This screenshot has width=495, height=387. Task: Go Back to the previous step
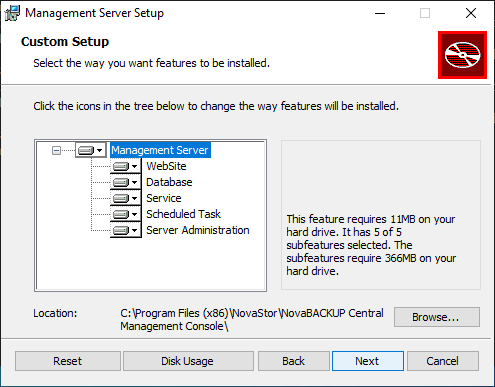(293, 361)
